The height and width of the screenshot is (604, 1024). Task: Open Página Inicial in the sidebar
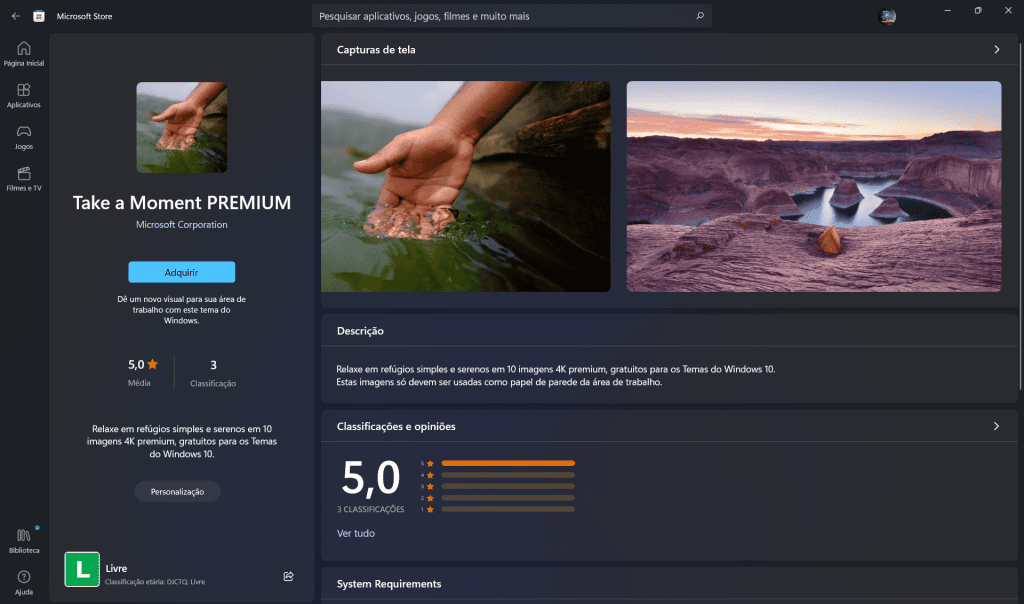coord(24,54)
